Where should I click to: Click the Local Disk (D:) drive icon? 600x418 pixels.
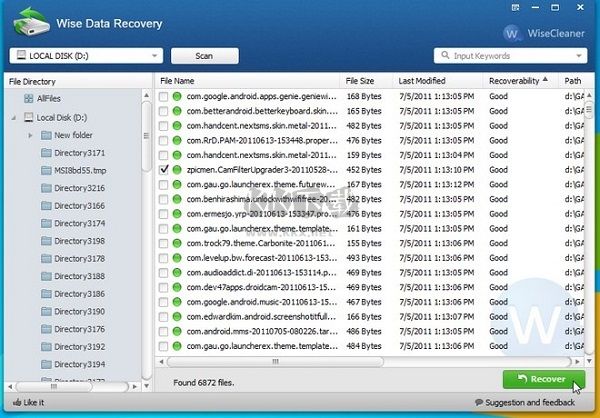[x=28, y=117]
